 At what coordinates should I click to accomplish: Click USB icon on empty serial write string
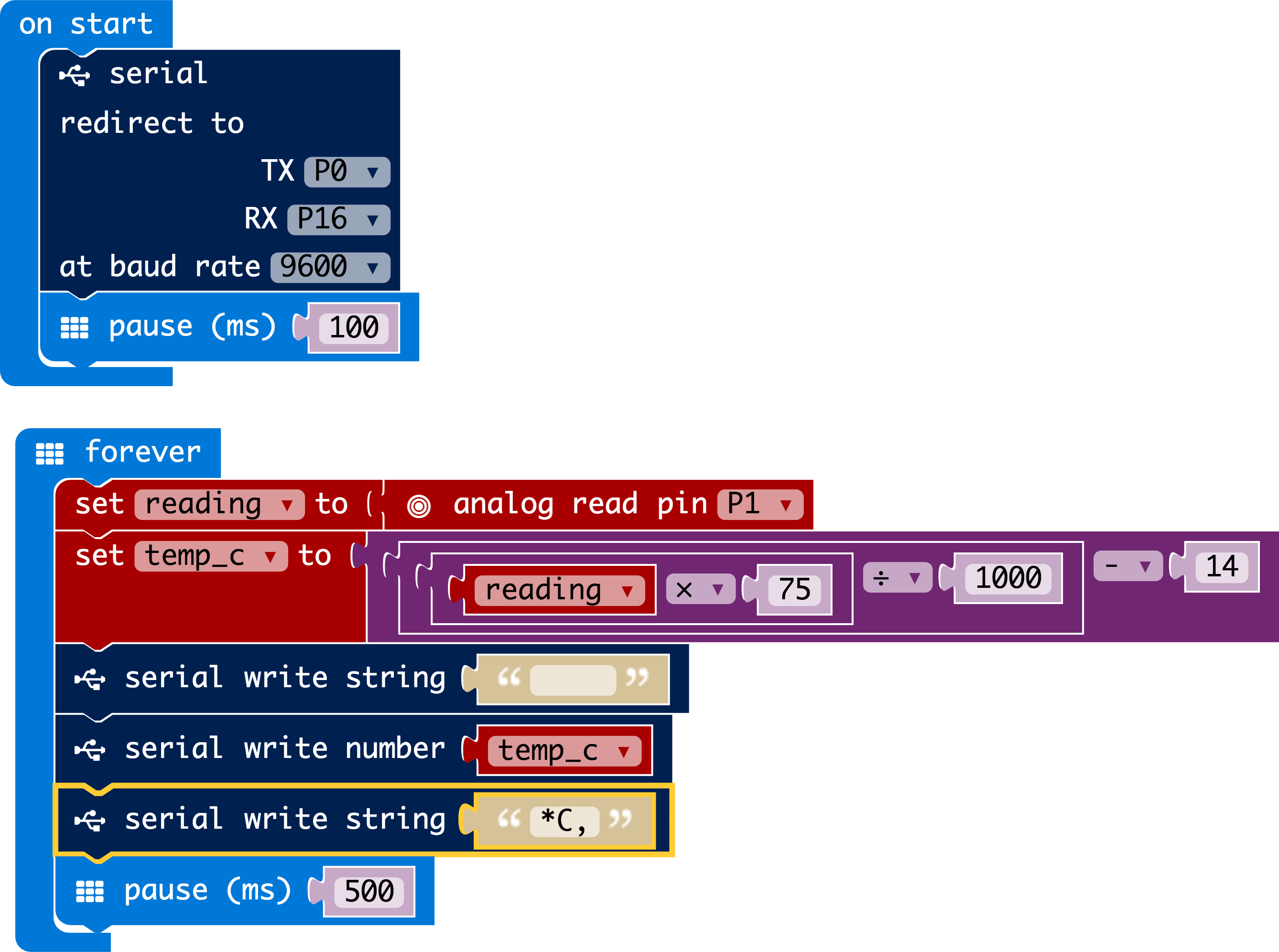tap(90, 679)
